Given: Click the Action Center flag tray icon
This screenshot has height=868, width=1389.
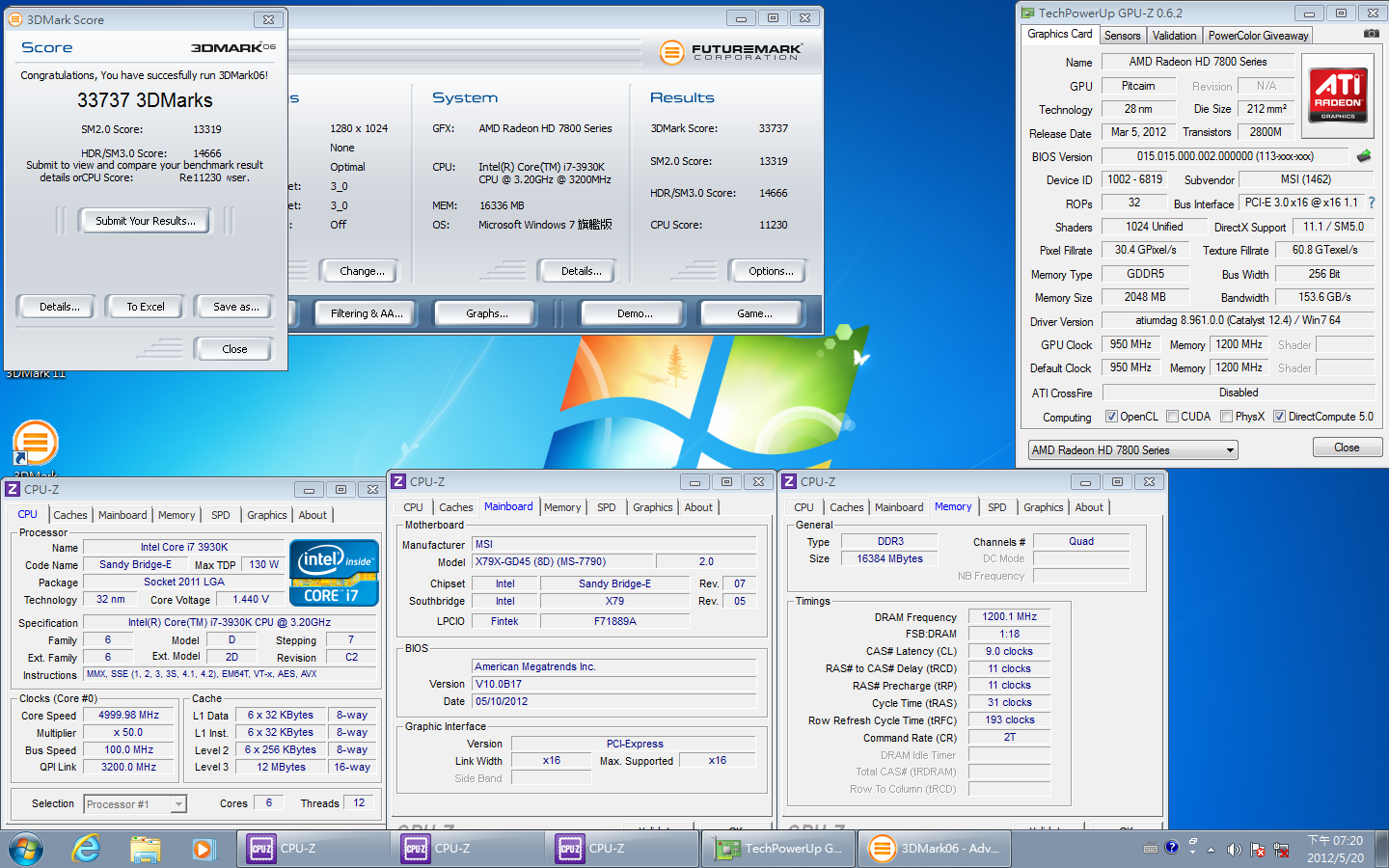Looking at the screenshot, I should 1258,850.
